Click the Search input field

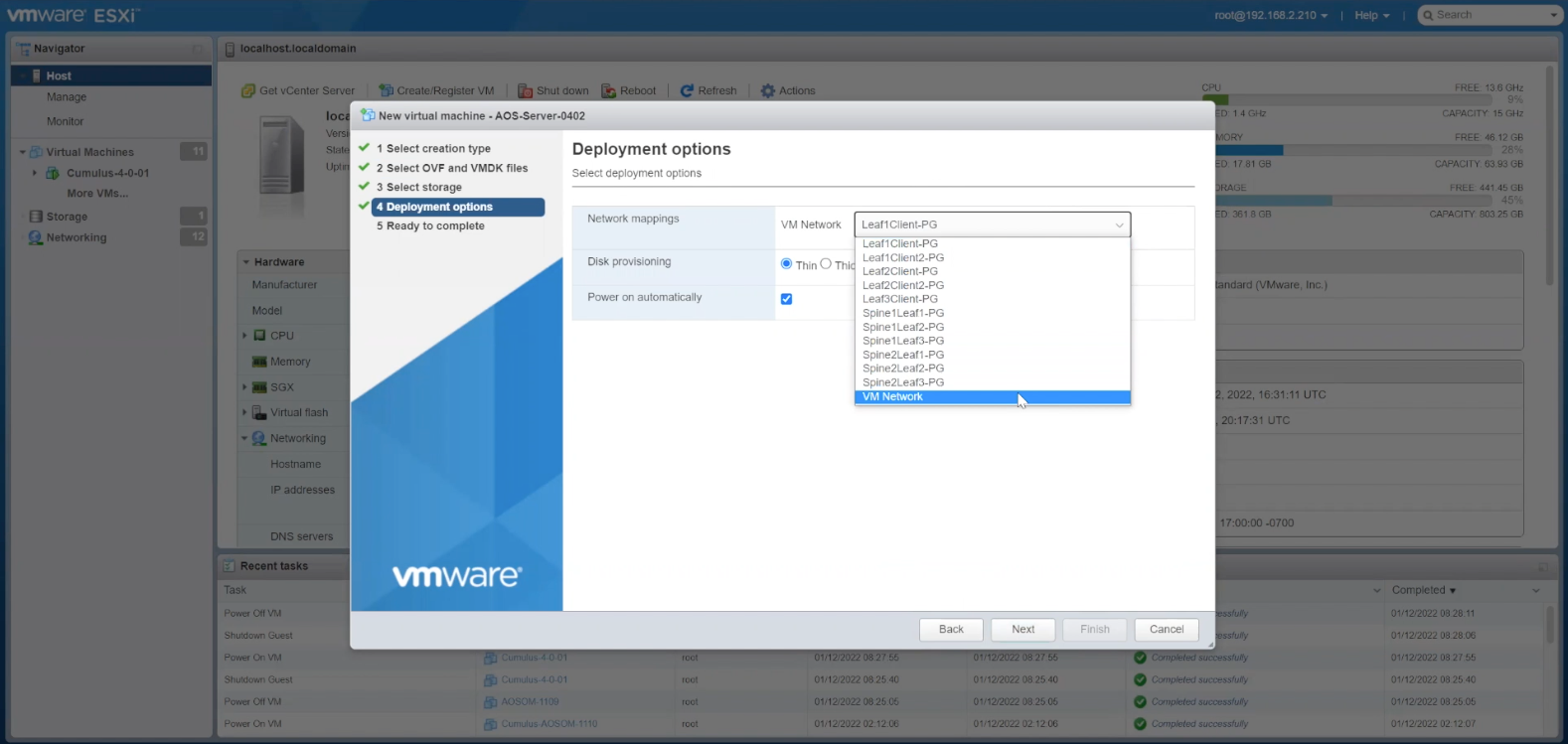coord(1489,15)
